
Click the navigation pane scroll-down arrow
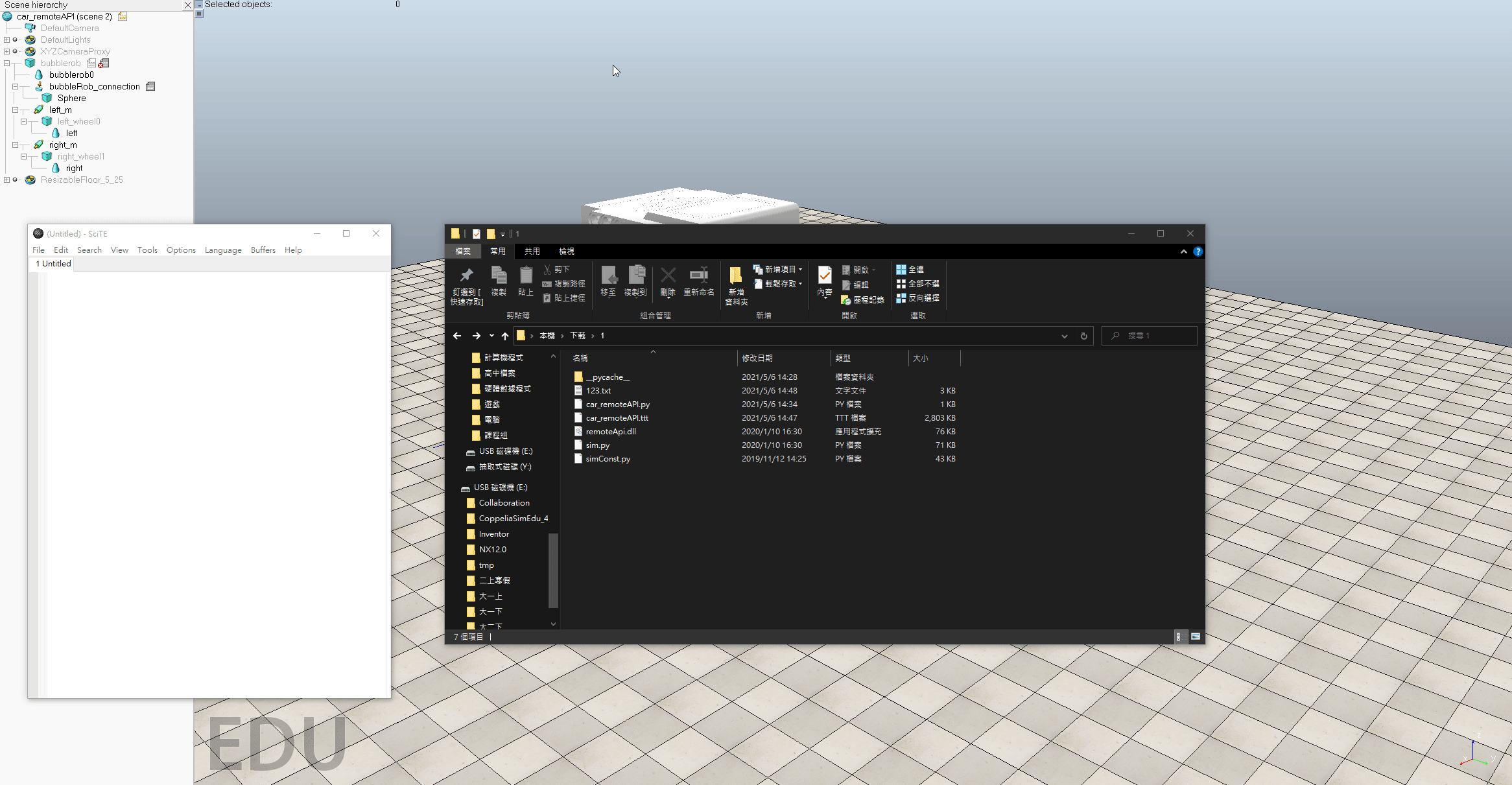point(553,624)
